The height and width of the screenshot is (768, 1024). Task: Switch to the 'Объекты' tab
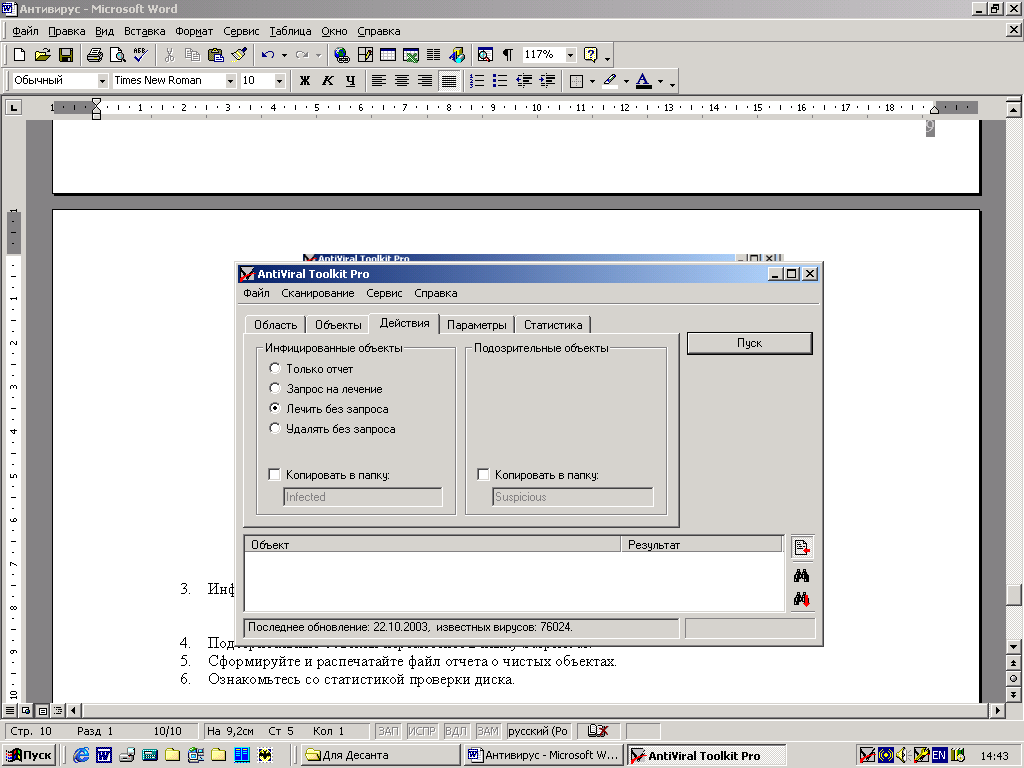[338, 325]
